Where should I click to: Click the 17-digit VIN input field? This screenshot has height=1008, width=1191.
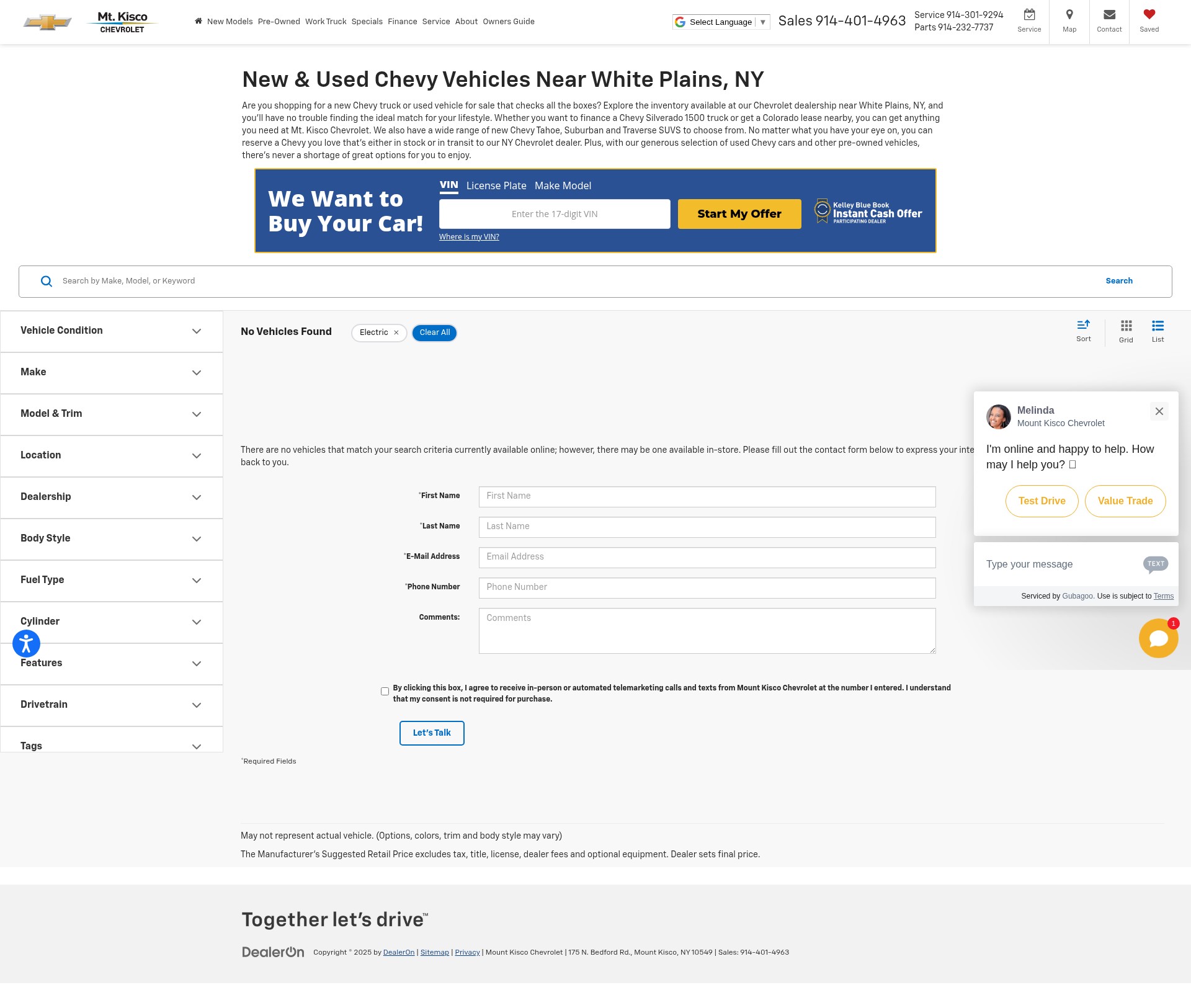pyautogui.click(x=555, y=214)
